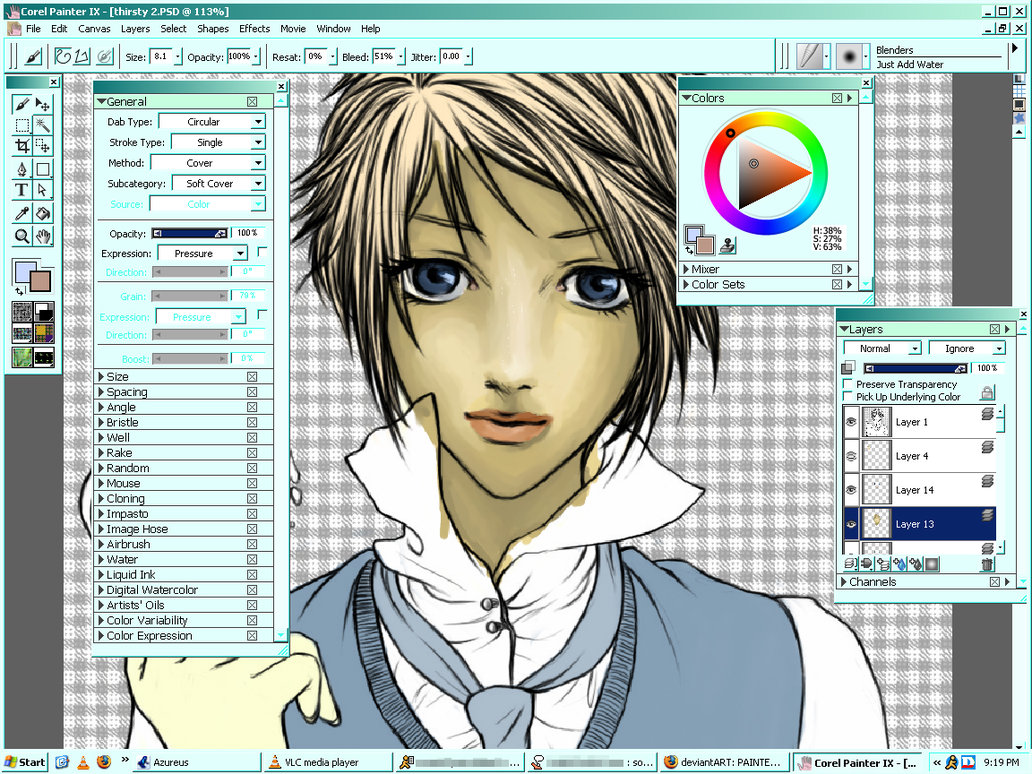The width and height of the screenshot is (1032, 774).
Task: Click the layer lock icon
Action: pyautogui.click(x=987, y=394)
